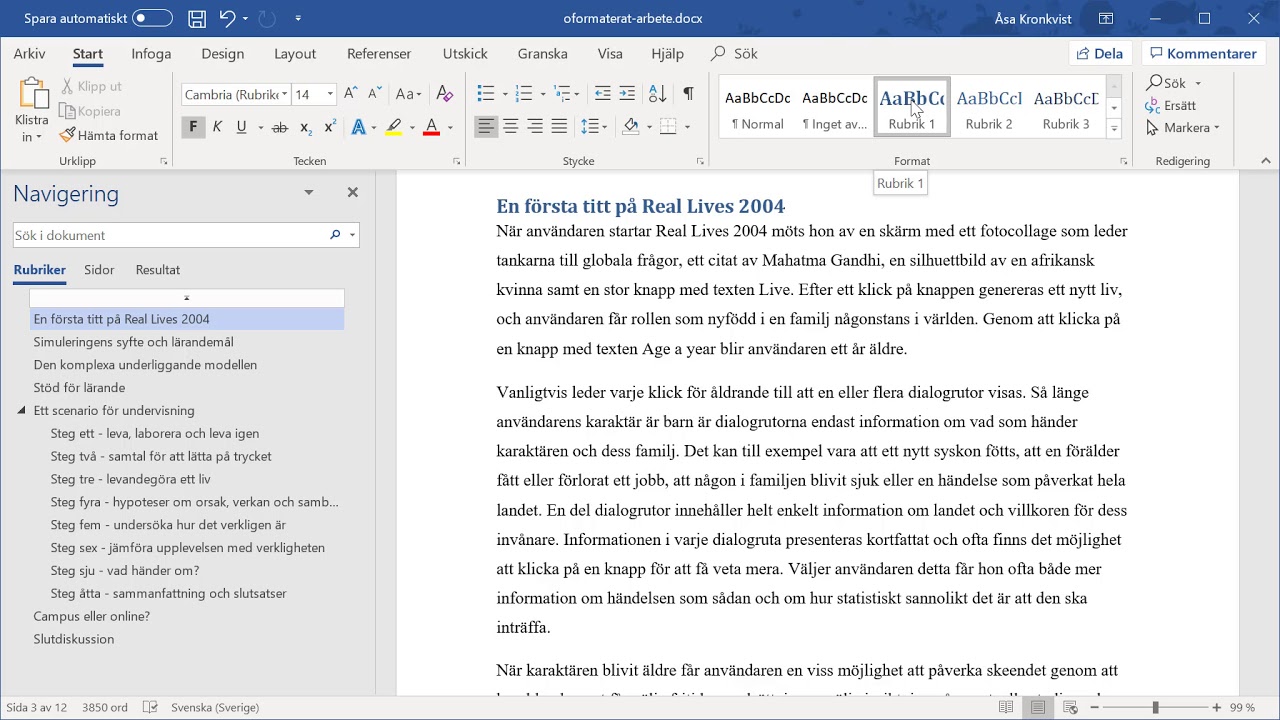Switch to Web Layout view in the status bar
The height and width of the screenshot is (720, 1280).
pos(1070,707)
